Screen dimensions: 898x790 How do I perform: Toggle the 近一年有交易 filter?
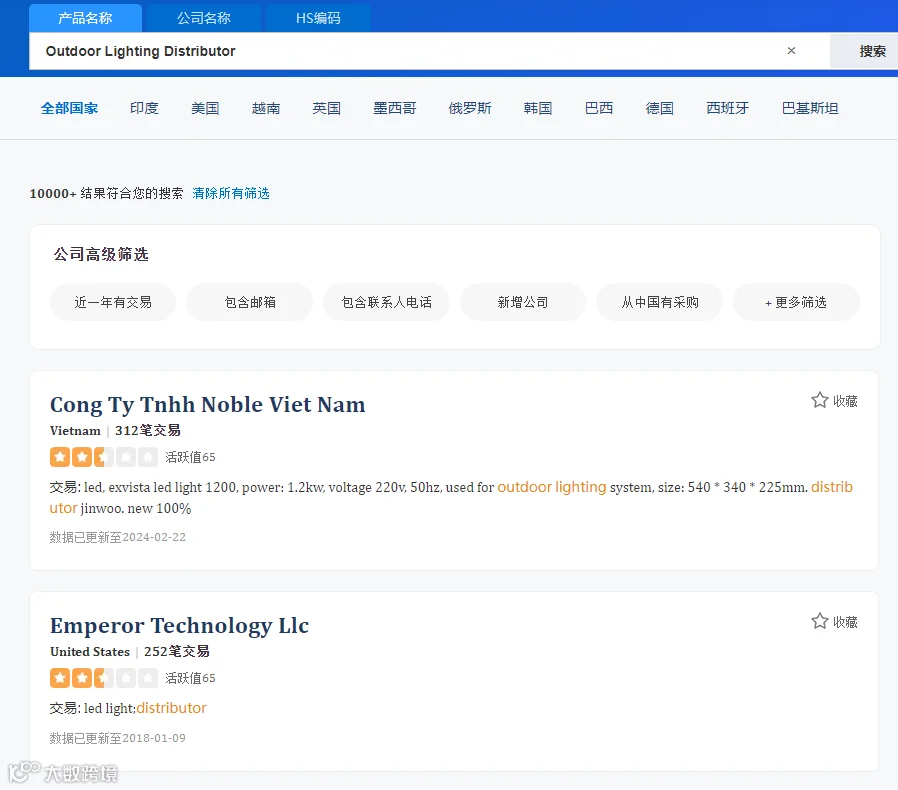(113, 302)
